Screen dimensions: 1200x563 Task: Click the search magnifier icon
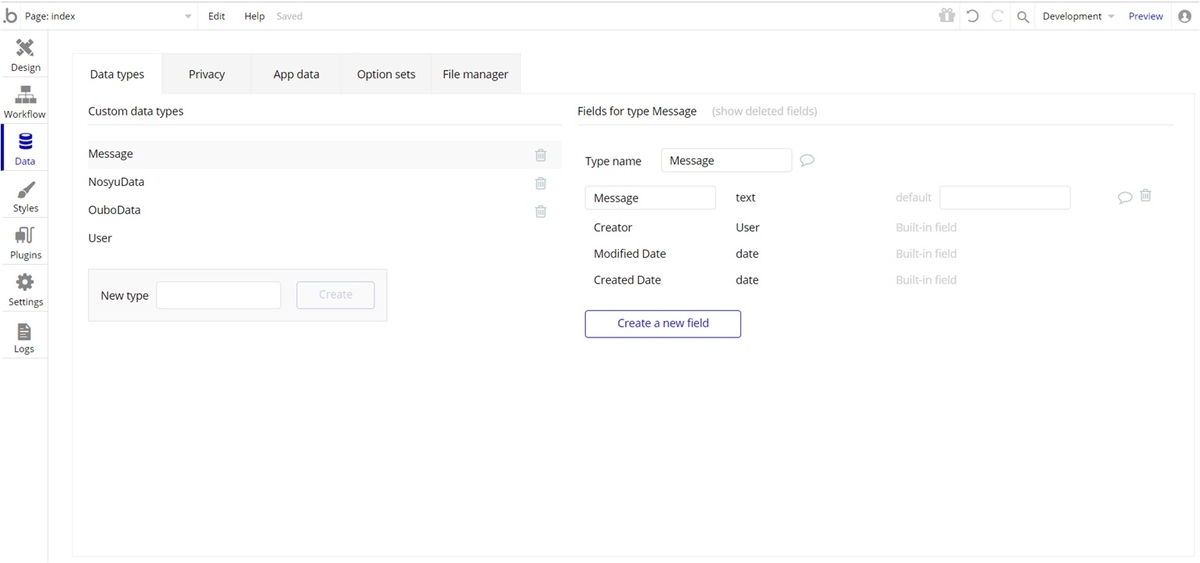1022,16
